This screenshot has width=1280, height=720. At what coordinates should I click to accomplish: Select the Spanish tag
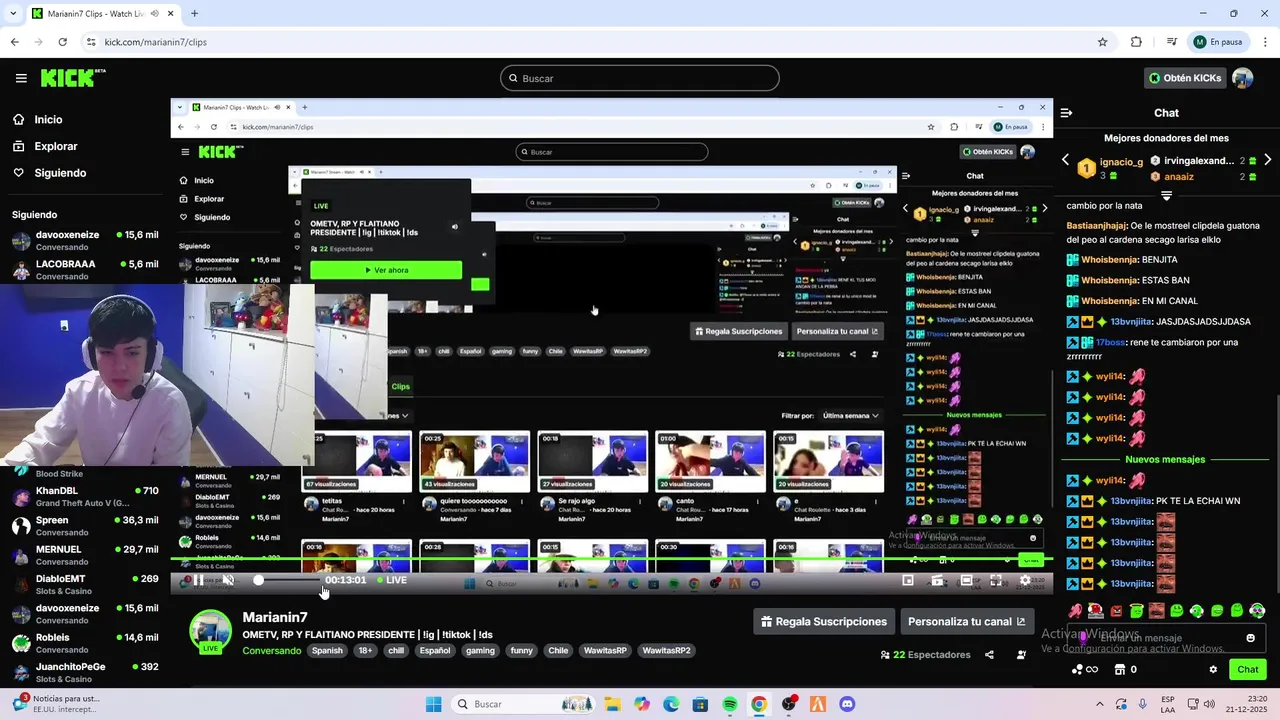[327, 651]
